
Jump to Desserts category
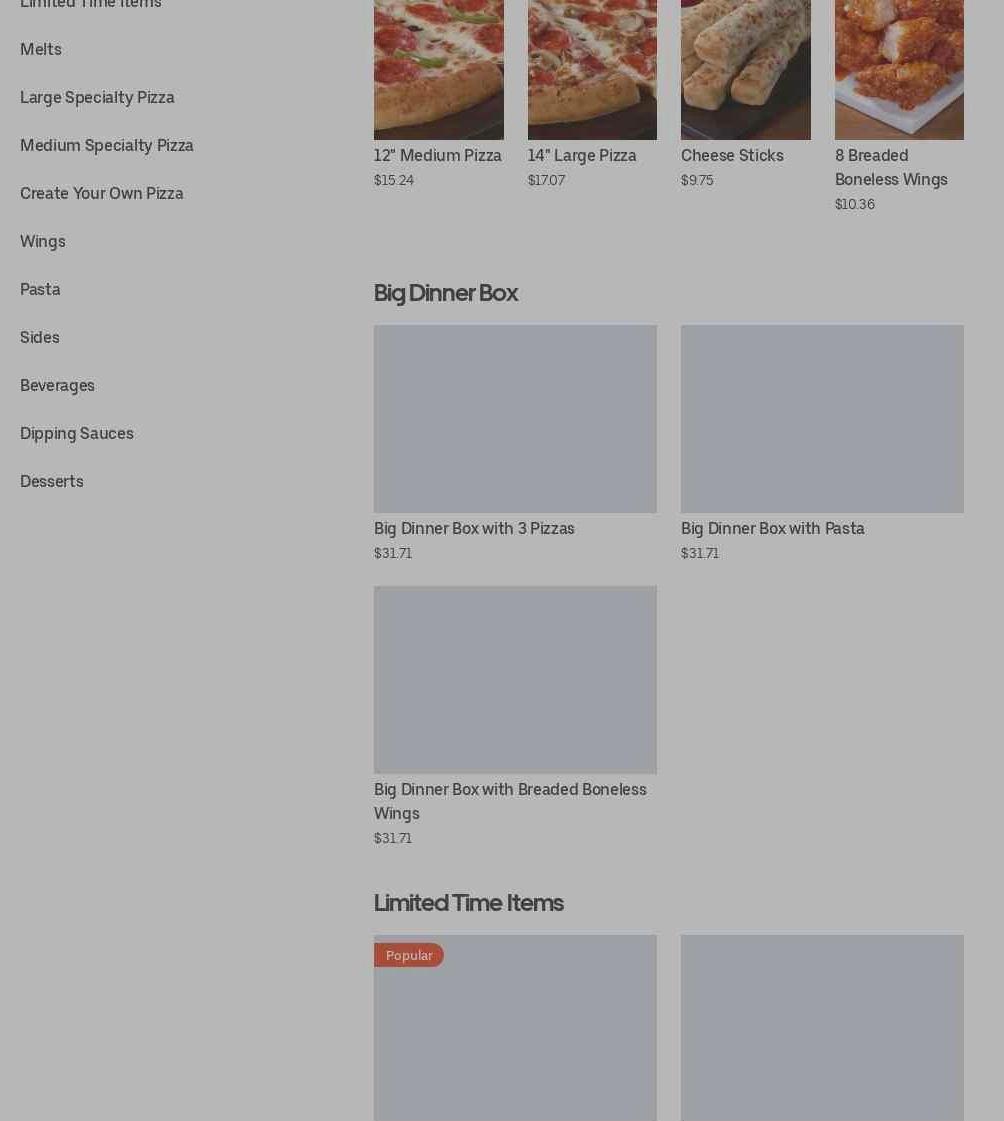point(51,481)
